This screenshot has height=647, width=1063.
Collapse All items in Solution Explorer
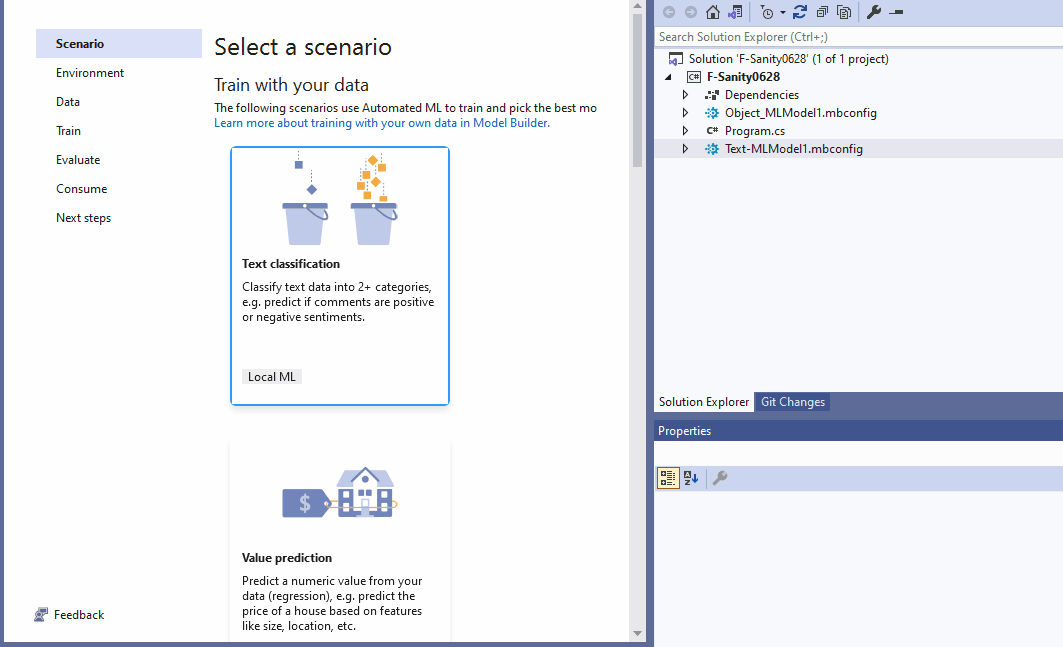(x=823, y=12)
